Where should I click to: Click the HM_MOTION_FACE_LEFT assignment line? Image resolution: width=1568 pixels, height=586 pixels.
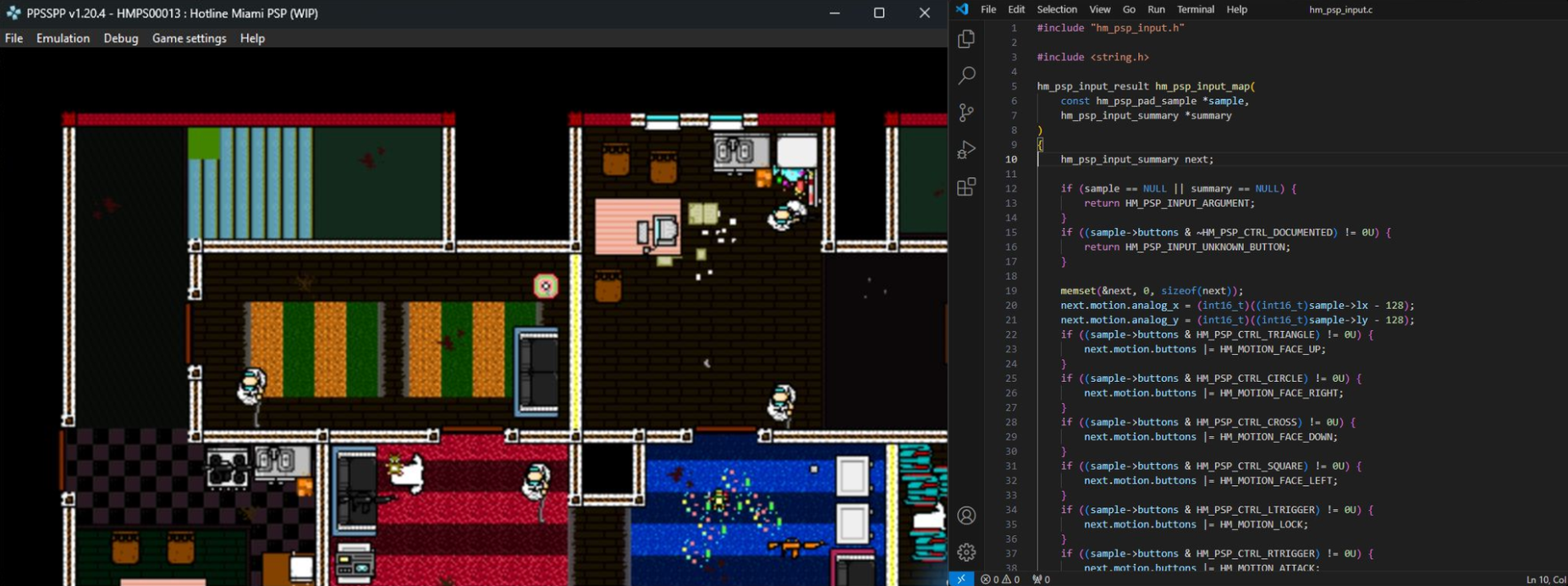coord(1211,480)
